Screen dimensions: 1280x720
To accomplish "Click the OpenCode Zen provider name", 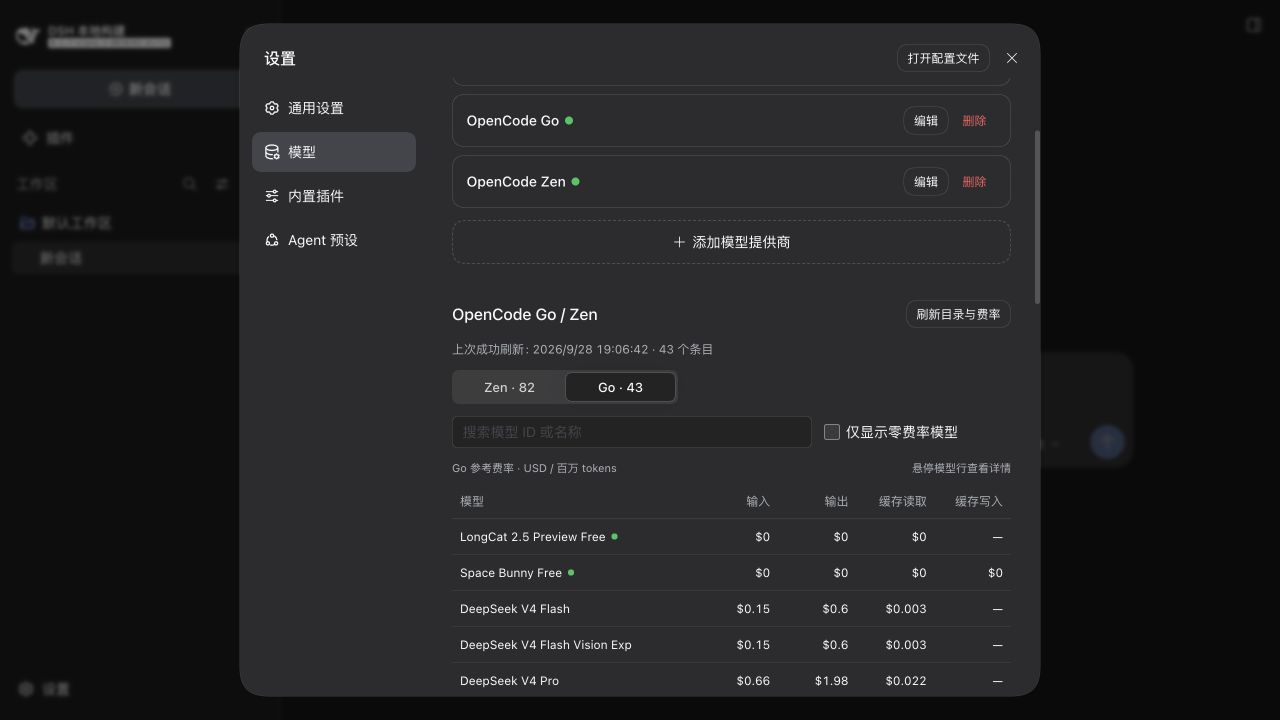I will 516,182.
